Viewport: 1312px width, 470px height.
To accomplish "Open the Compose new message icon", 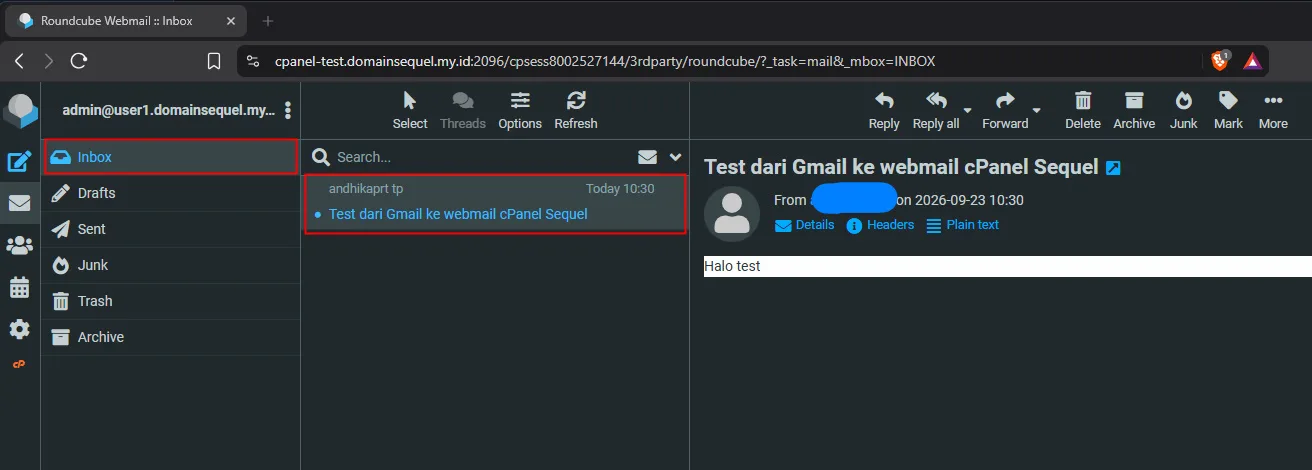I will click(x=20, y=161).
